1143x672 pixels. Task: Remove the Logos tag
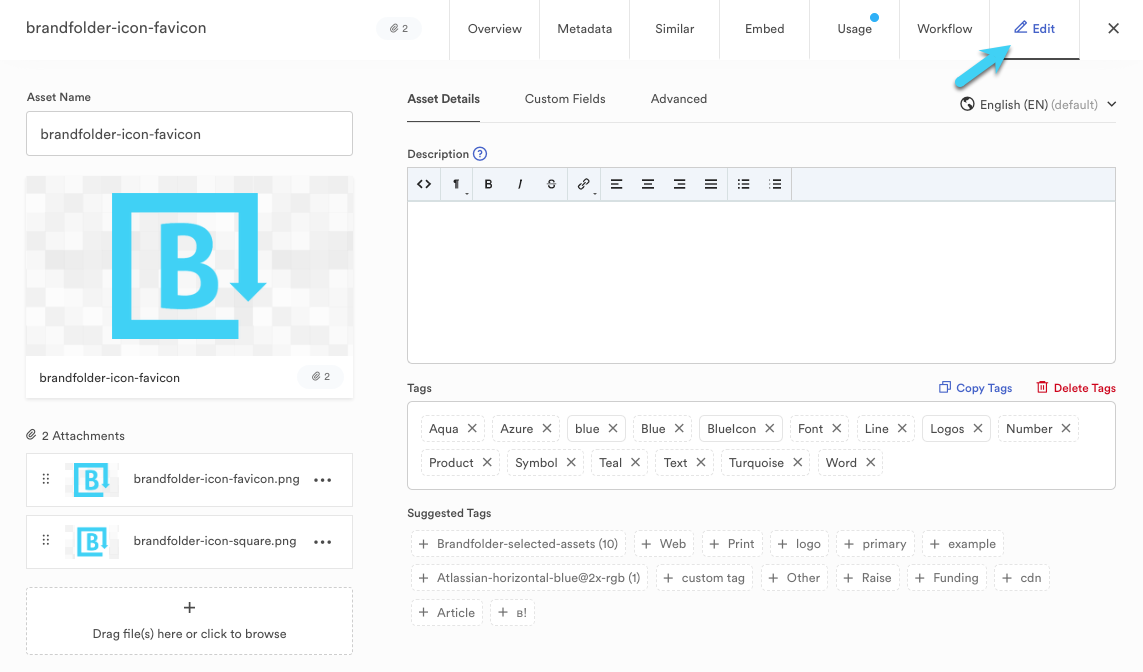(978, 429)
